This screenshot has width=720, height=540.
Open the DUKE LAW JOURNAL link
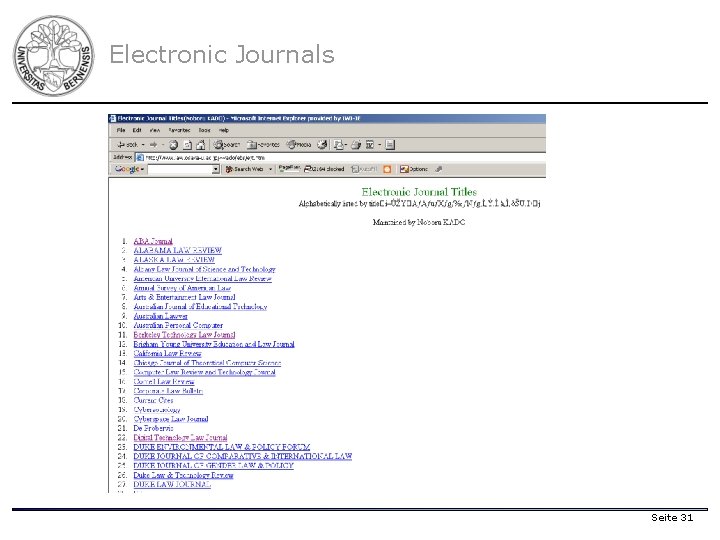coord(172,484)
